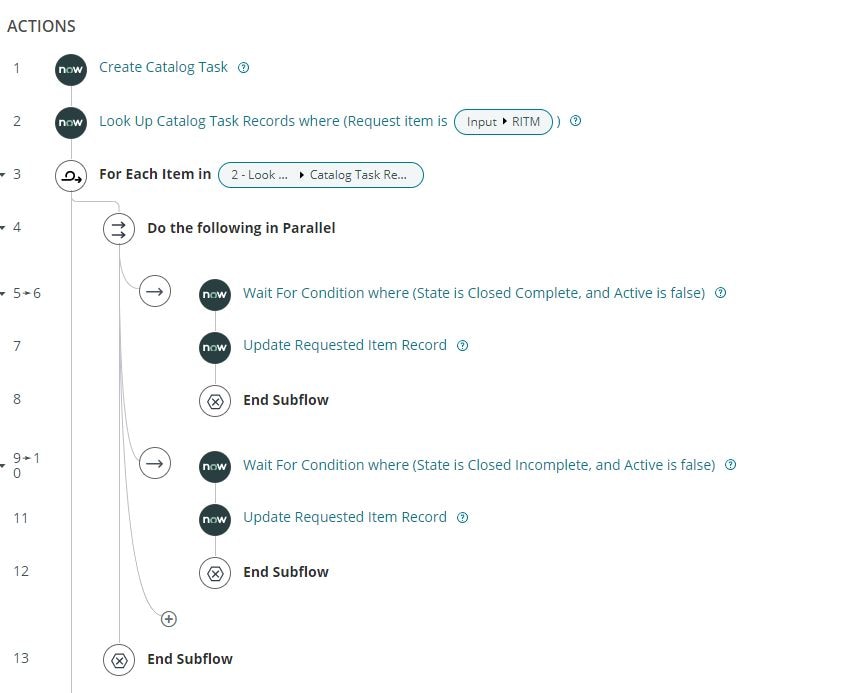Open help for the Closed Complete Wait condition

(x=720, y=293)
